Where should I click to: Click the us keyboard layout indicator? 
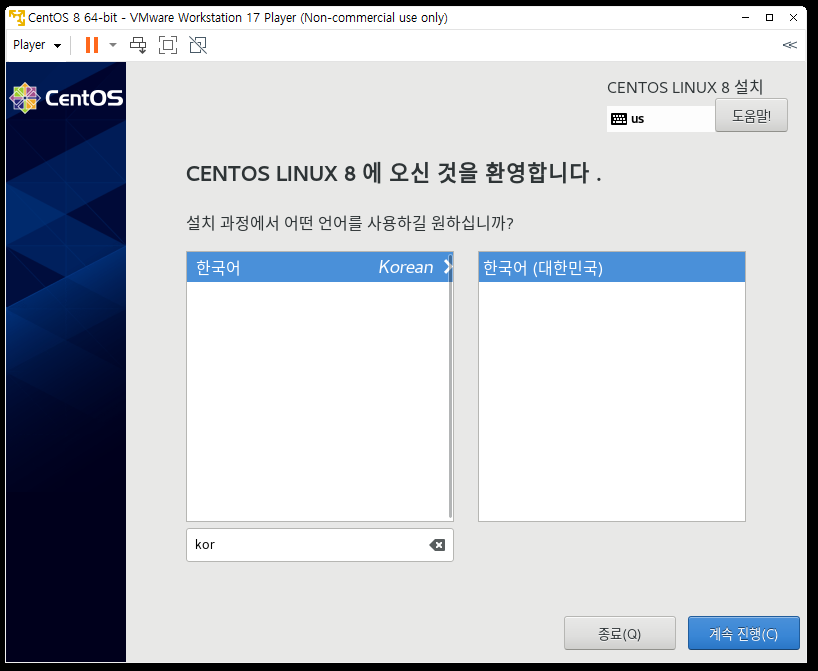click(x=660, y=119)
